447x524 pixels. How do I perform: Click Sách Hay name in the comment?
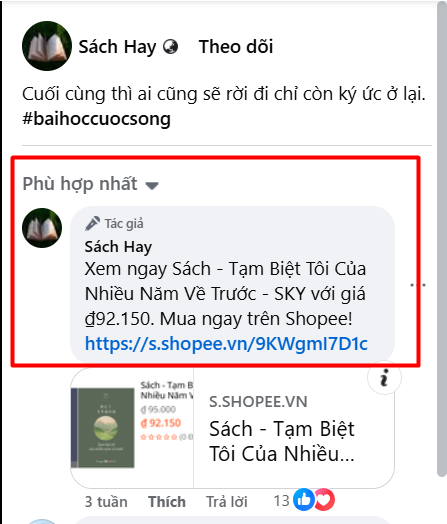point(118,247)
